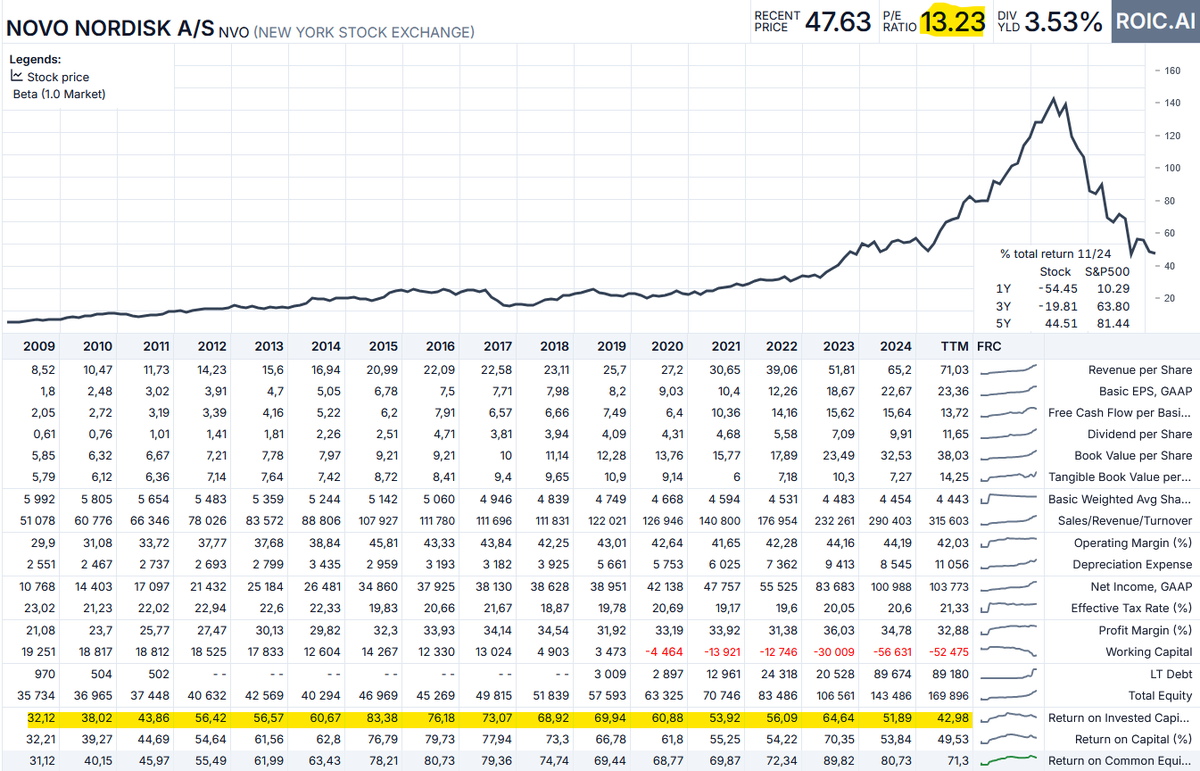Click the Return on Invested Capital row label

coord(1120,718)
